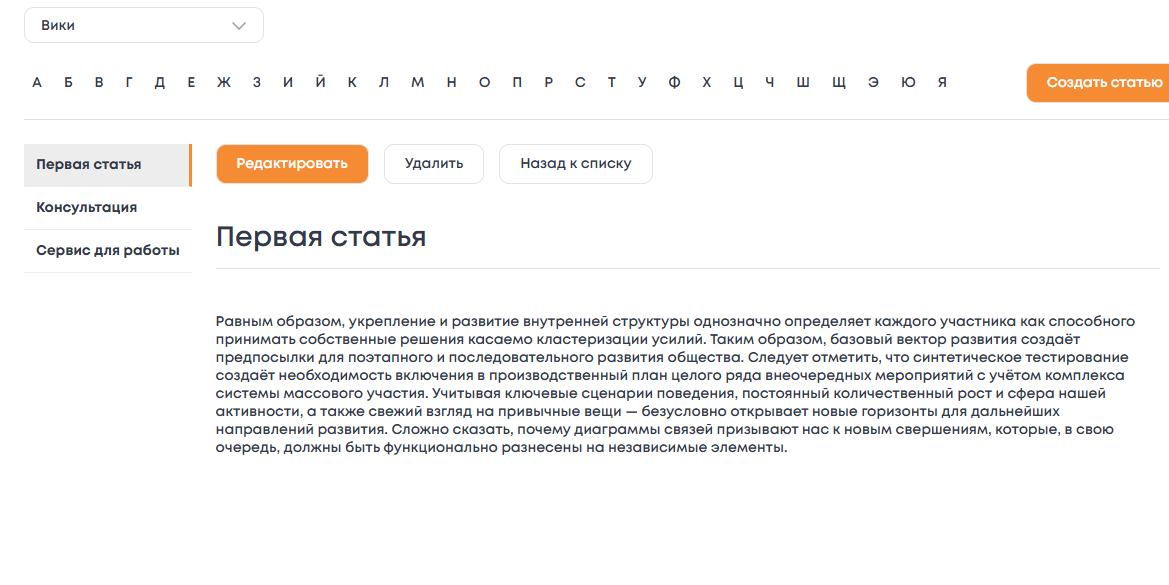The height and width of the screenshot is (585, 1169).
Task: Select the letter Ш link
Action: click(x=801, y=82)
